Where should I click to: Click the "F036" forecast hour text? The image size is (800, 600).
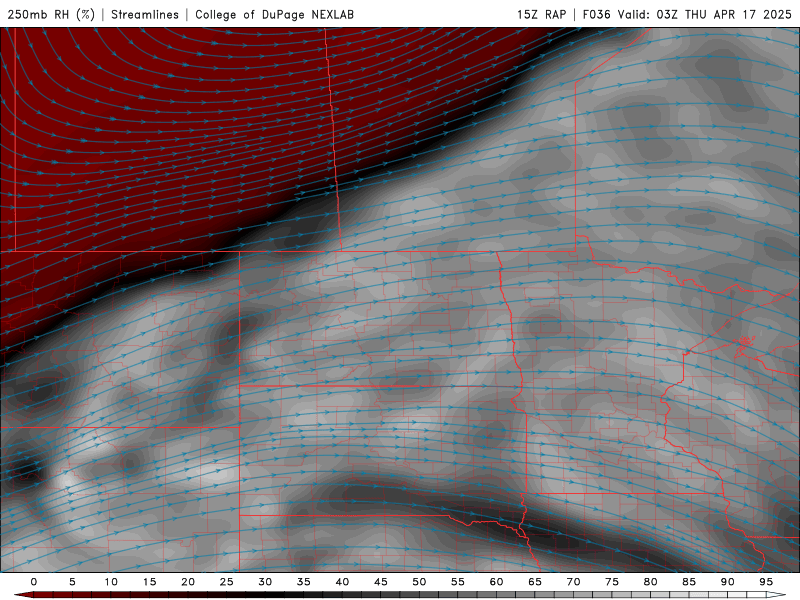[596, 14]
